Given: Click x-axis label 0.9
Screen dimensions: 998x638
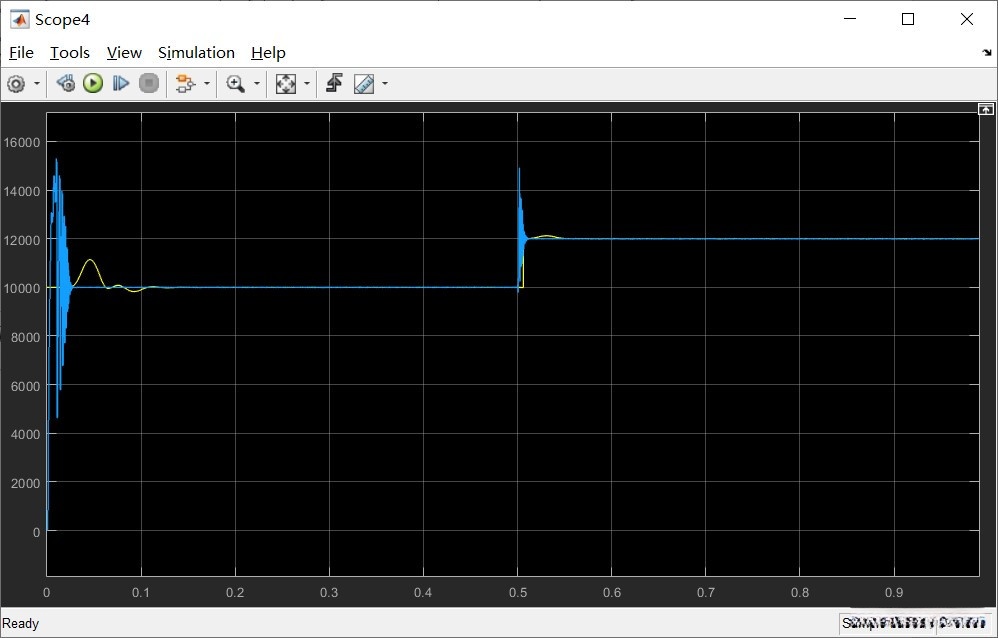Looking at the screenshot, I should coord(894,593).
